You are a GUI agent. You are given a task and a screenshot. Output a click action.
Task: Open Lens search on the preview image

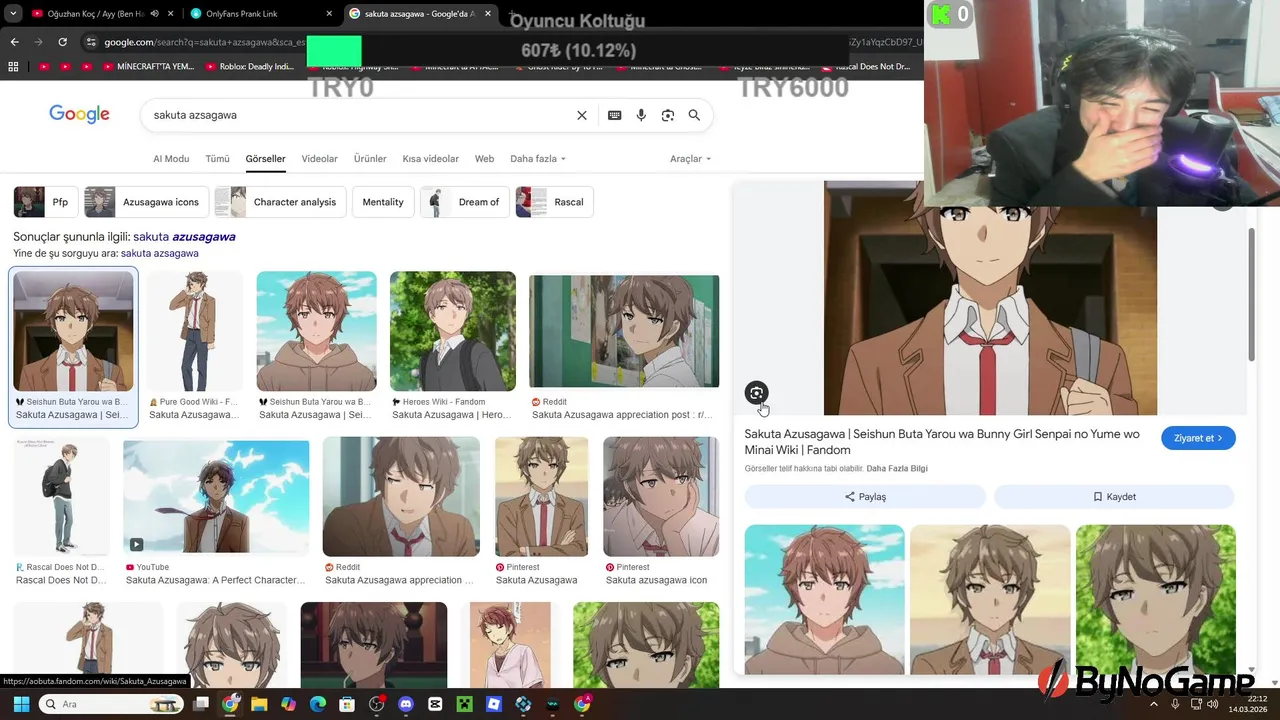pyautogui.click(x=756, y=393)
